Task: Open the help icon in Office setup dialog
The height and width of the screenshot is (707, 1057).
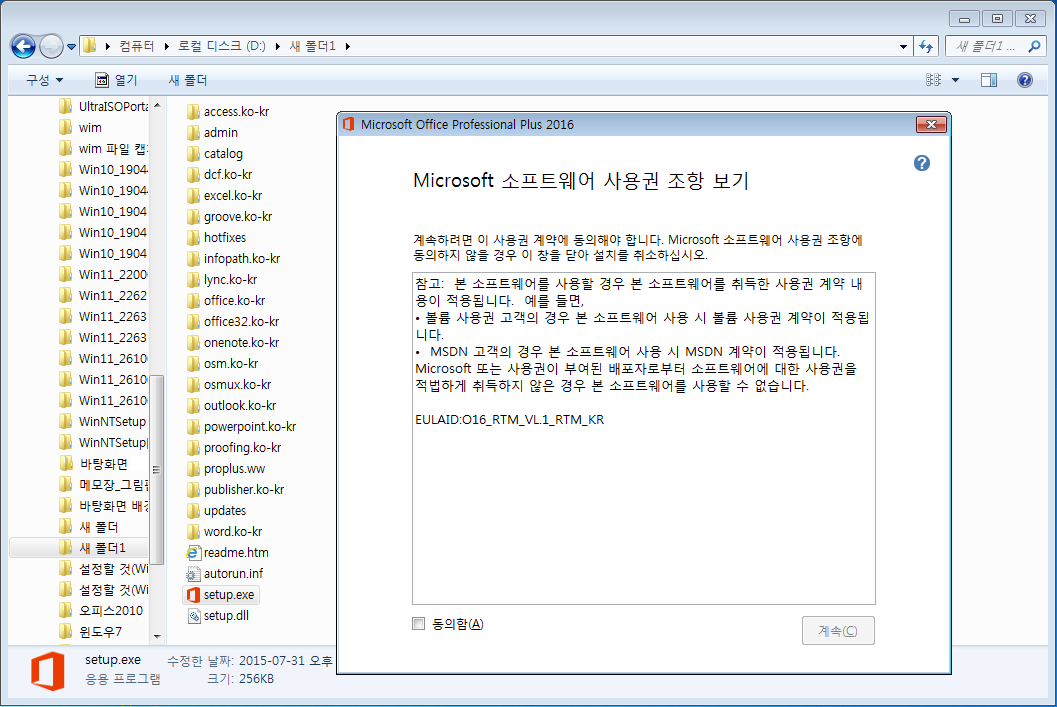Action: (x=922, y=163)
